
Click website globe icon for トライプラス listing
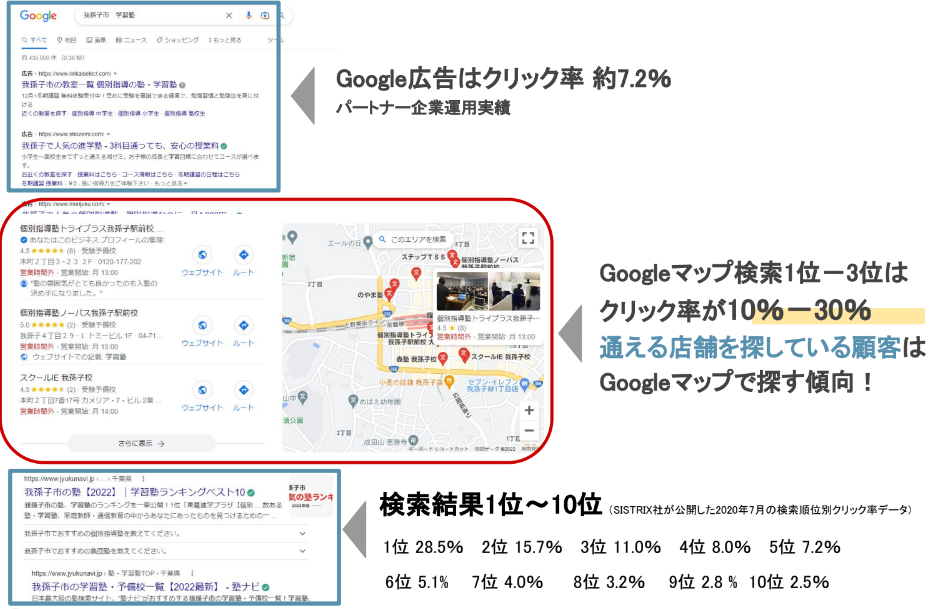pyautogui.click(x=202, y=255)
